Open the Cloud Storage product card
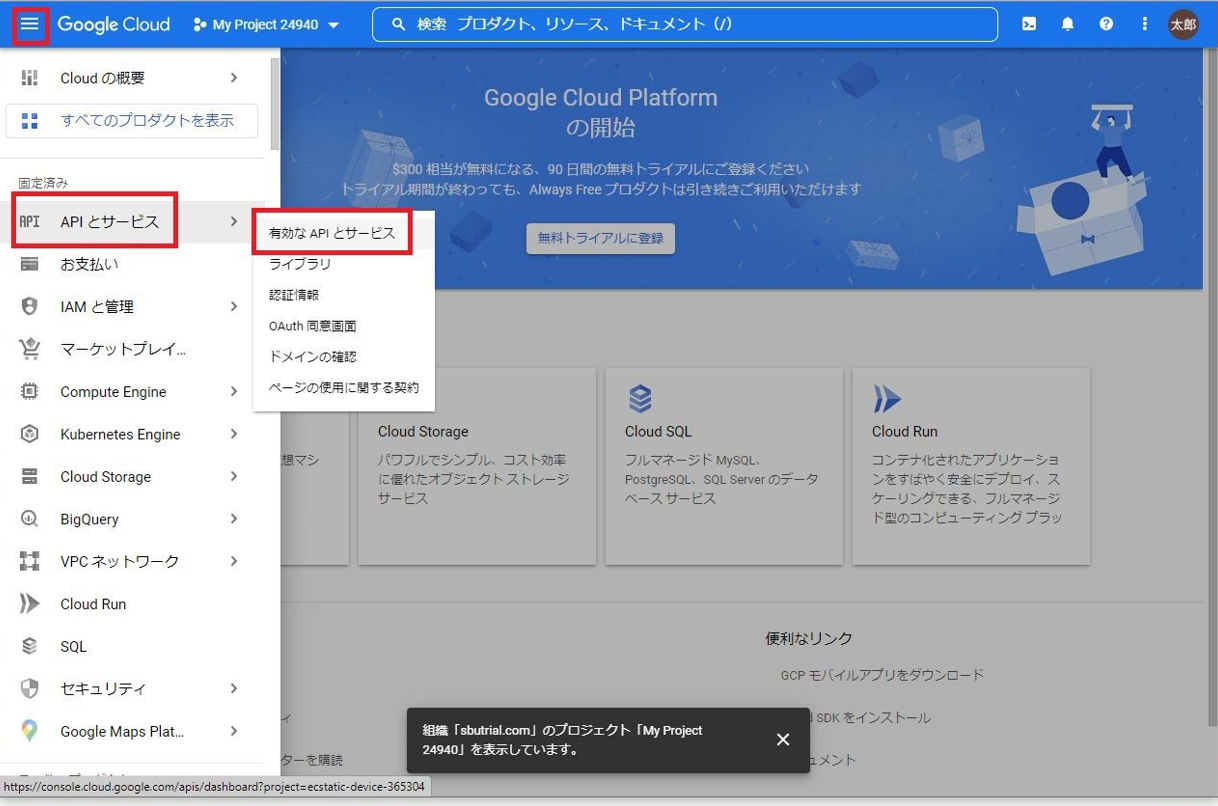 pos(477,466)
